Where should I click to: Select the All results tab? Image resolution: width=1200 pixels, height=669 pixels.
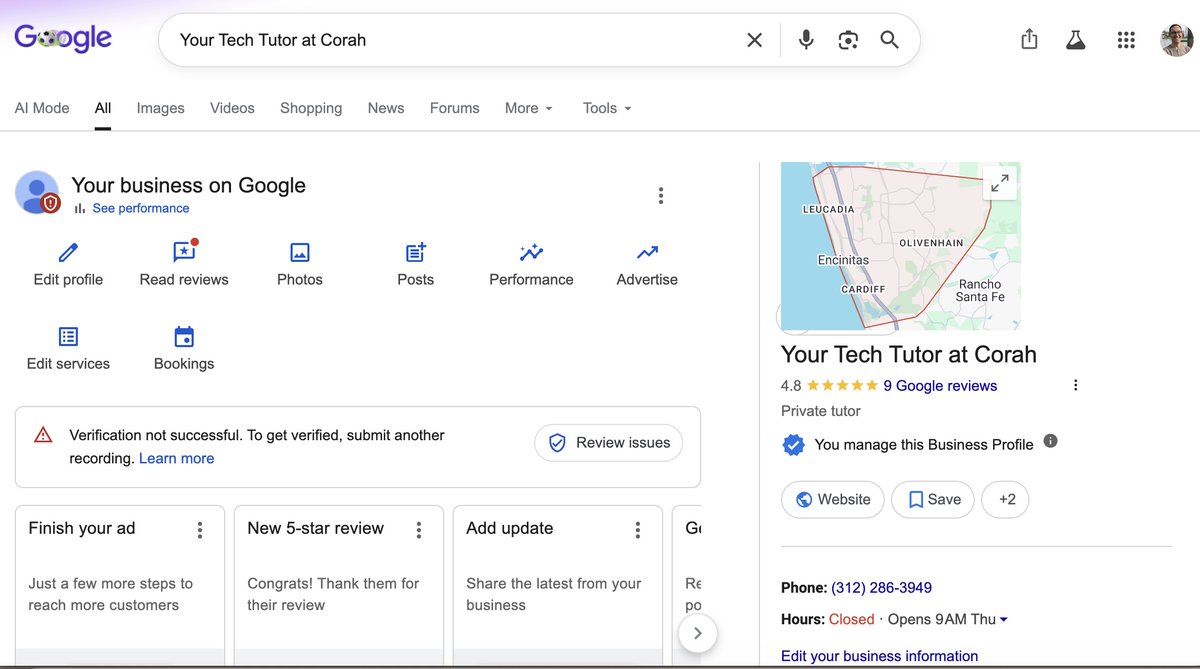coord(103,108)
